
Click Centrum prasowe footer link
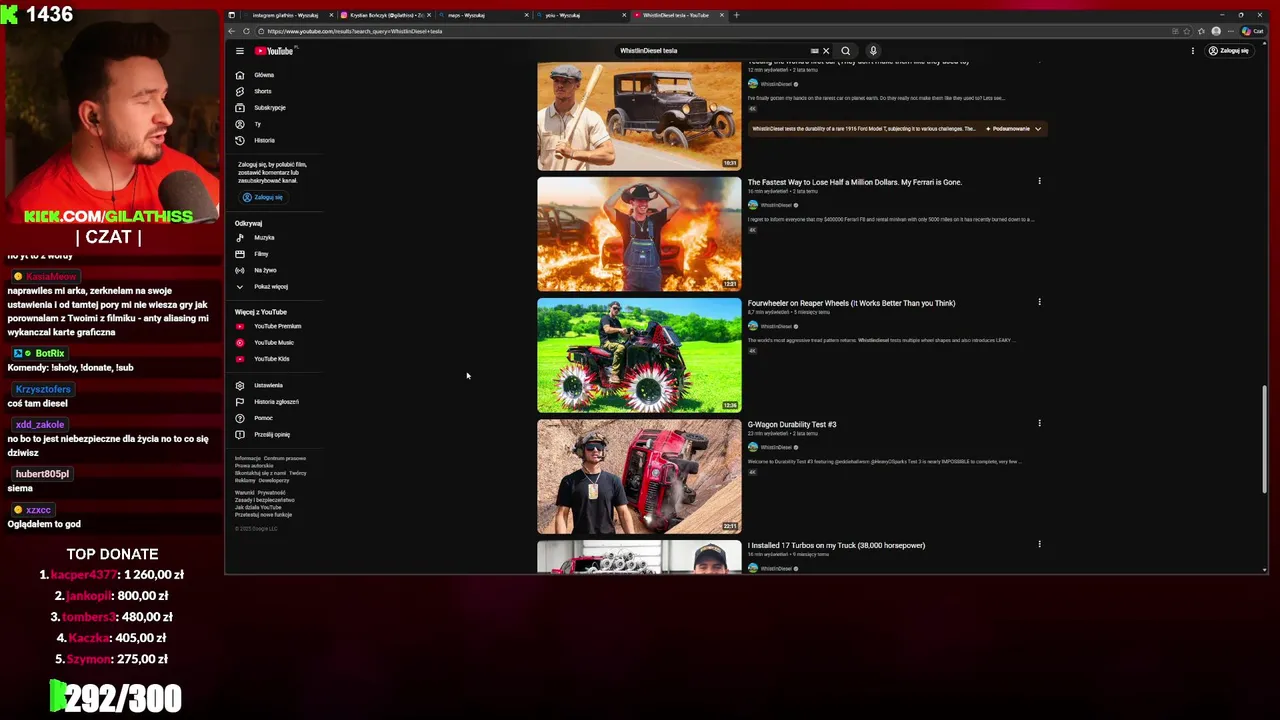click(x=285, y=458)
